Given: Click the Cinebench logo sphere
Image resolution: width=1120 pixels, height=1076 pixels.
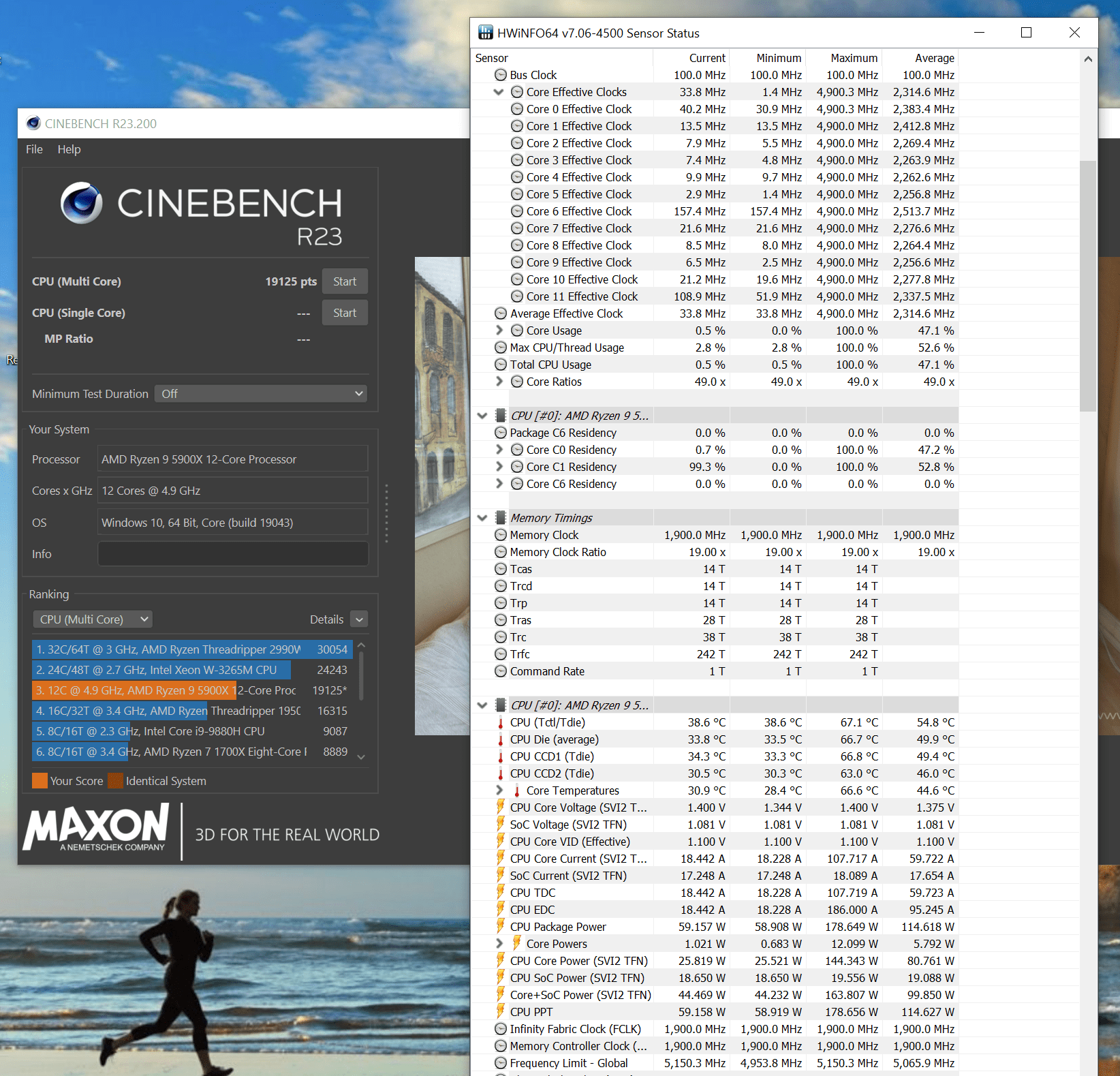Looking at the screenshot, I should [x=82, y=203].
